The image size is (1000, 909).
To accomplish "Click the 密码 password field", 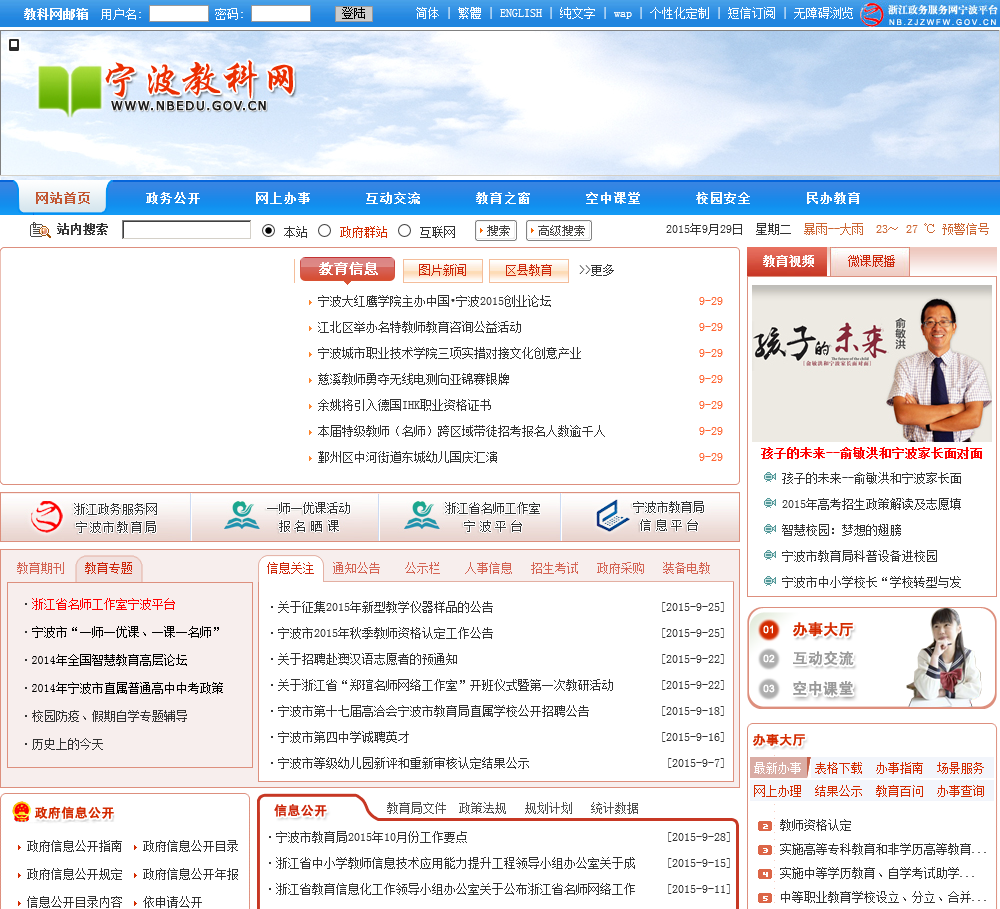I will [281, 13].
